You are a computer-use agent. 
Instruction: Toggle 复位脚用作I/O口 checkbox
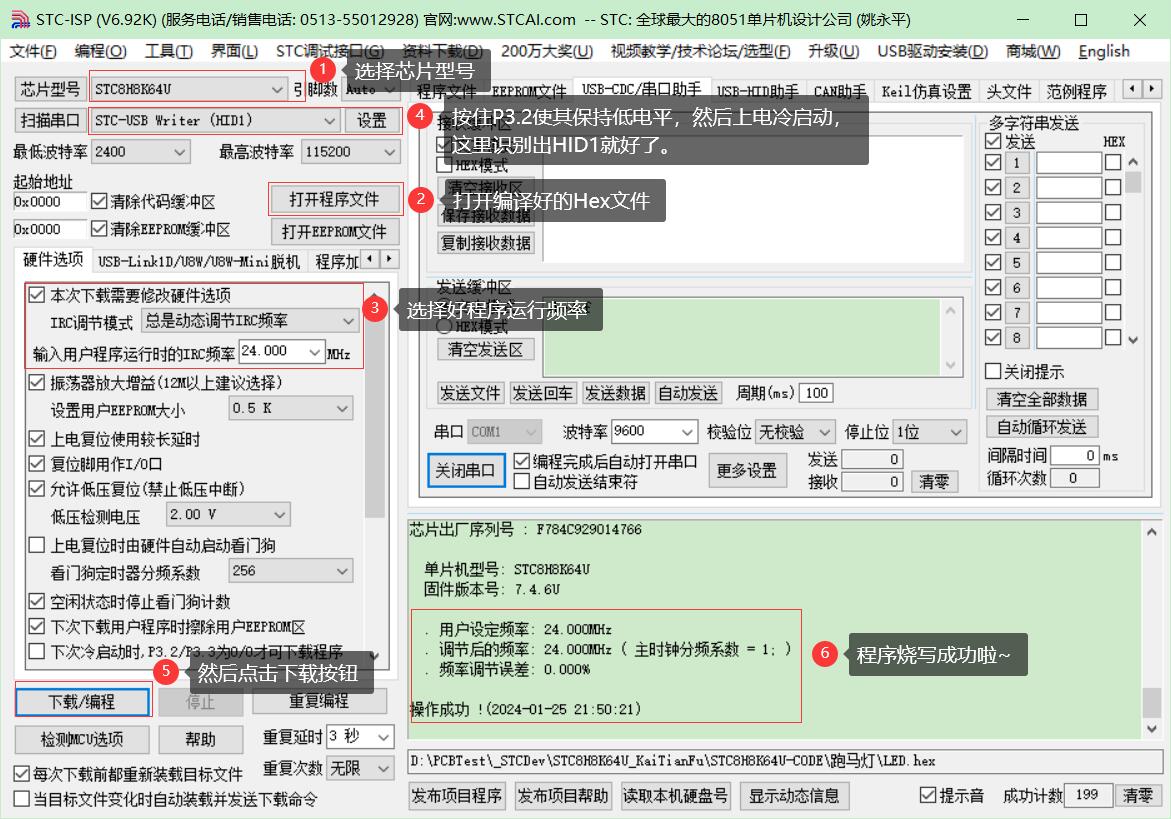coord(36,464)
